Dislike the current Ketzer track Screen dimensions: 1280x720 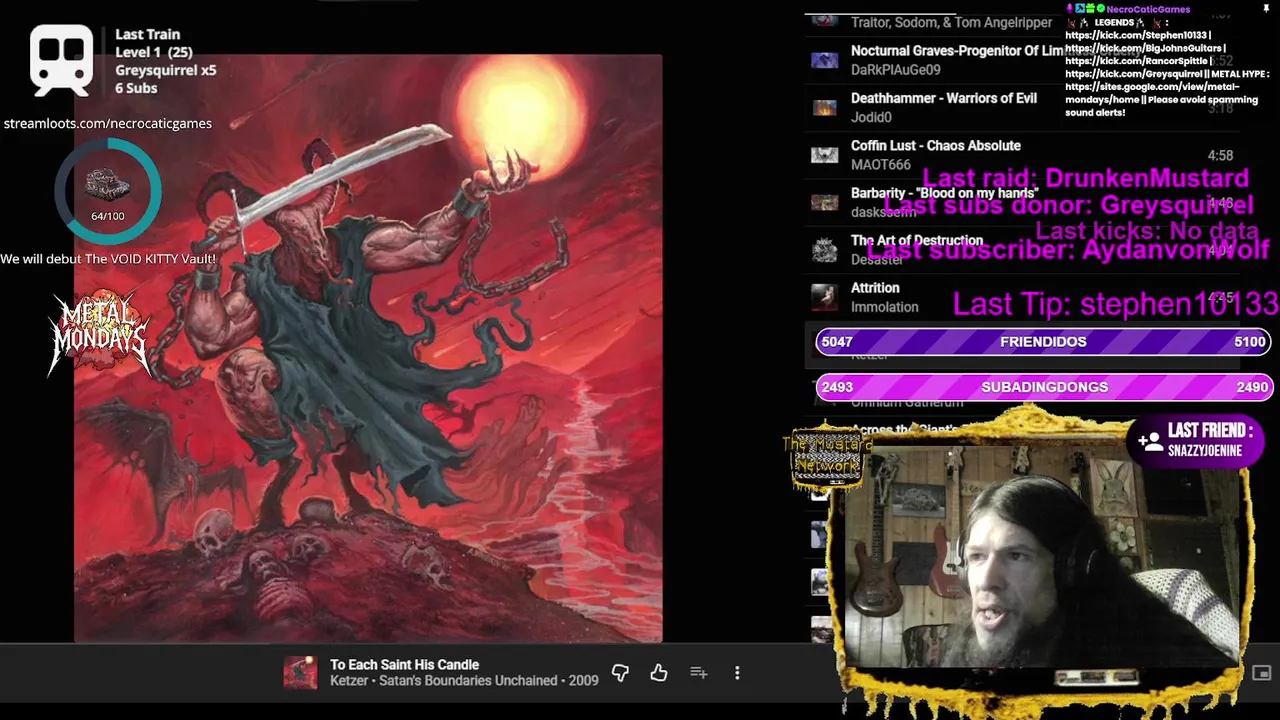[620, 673]
